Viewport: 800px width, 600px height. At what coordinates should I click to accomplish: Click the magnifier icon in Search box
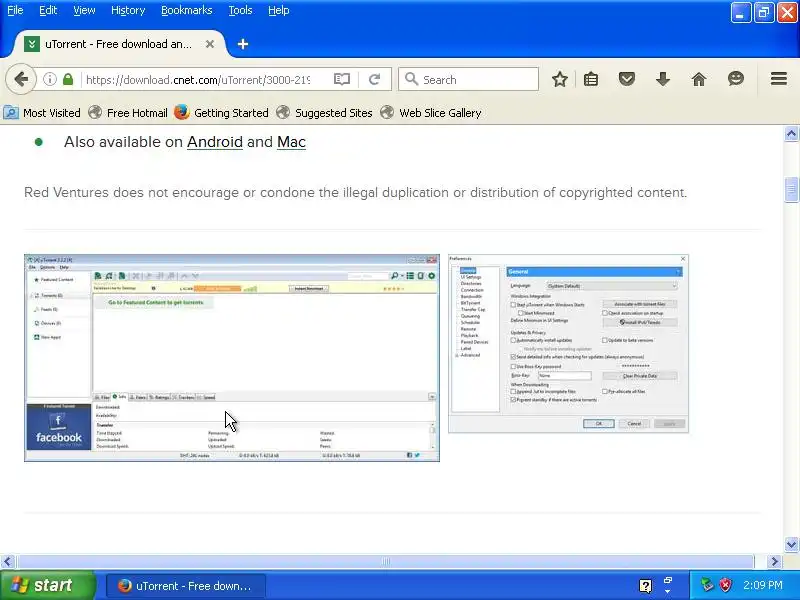(411, 79)
